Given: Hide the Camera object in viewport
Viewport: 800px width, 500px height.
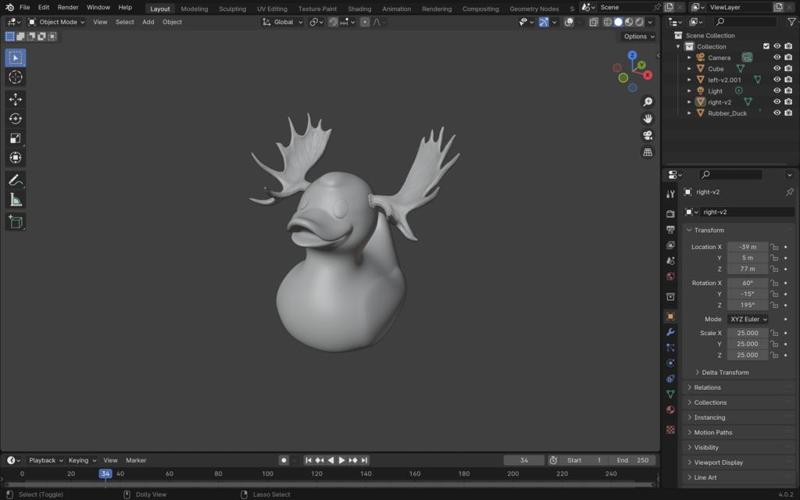Looking at the screenshot, I should pyautogui.click(x=777, y=57).
